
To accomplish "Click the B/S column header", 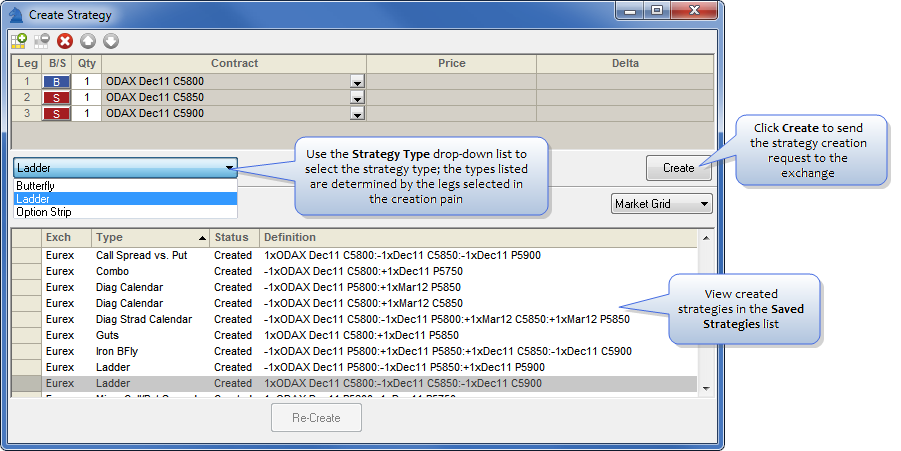I will pos(57,63).
